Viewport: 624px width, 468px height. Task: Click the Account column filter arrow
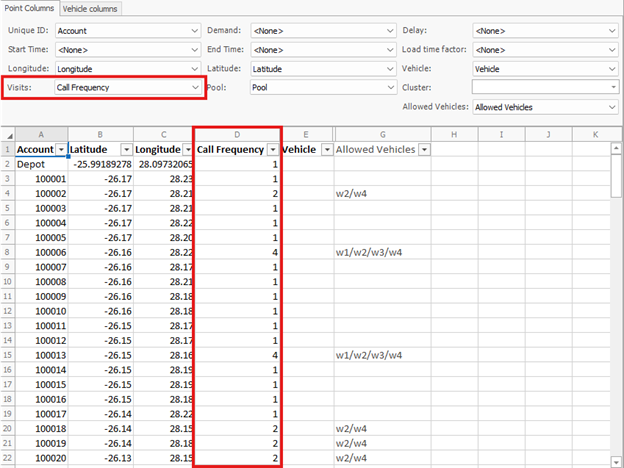pyautogui.click(x=61, y=149)
